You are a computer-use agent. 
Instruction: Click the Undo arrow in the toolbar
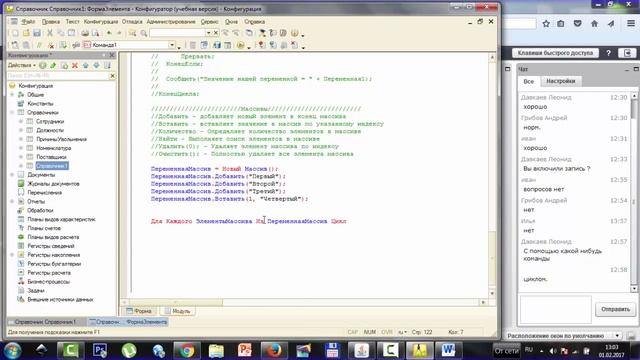pyautogui.click(x=109, y=33)
